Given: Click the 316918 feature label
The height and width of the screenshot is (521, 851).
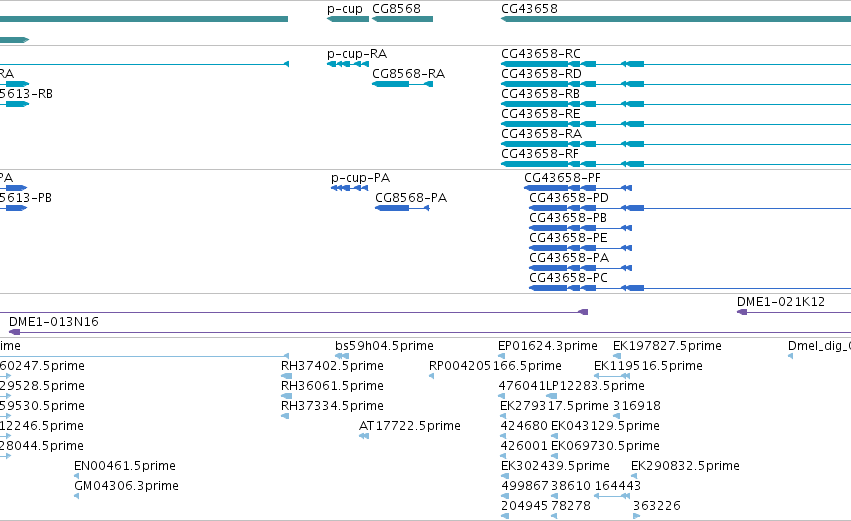Looking at the screenshot, I should (x=637, y=406).
